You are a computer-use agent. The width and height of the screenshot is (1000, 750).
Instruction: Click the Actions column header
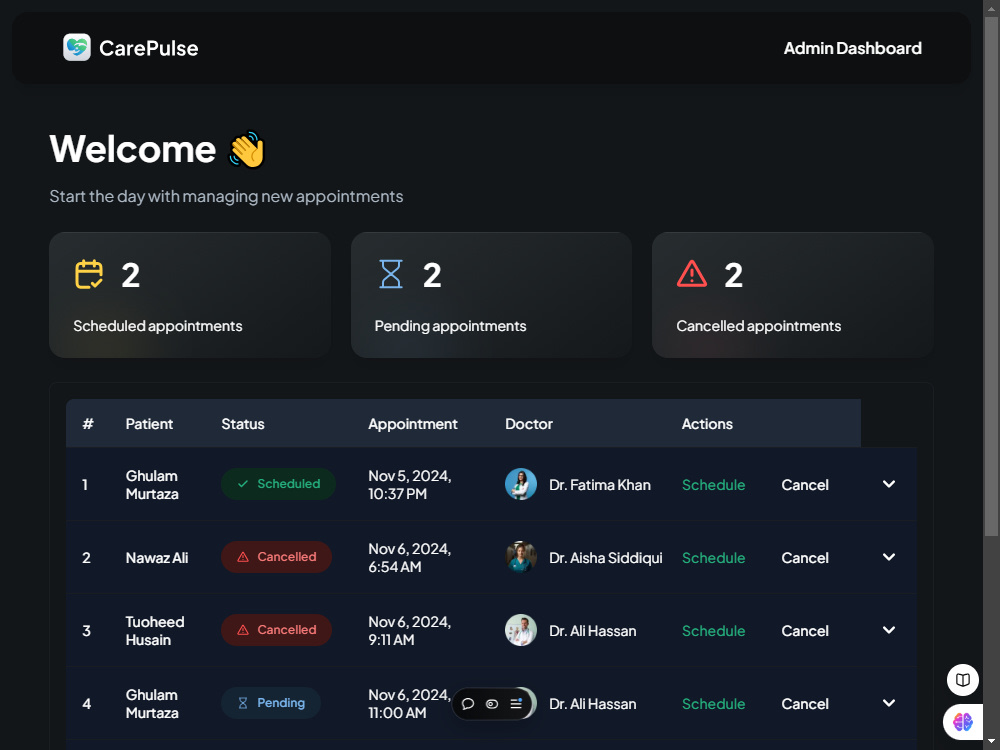707,424
